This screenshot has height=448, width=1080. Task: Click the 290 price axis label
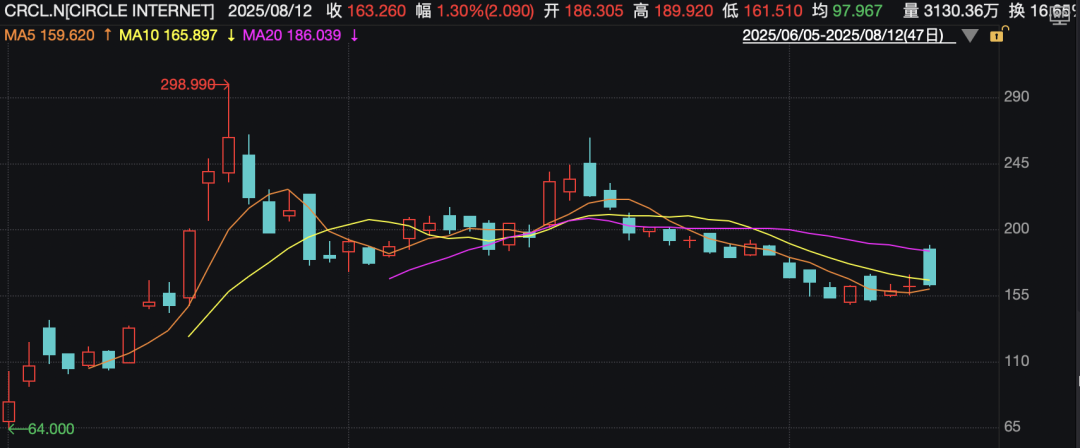(x=1017, y=96)
